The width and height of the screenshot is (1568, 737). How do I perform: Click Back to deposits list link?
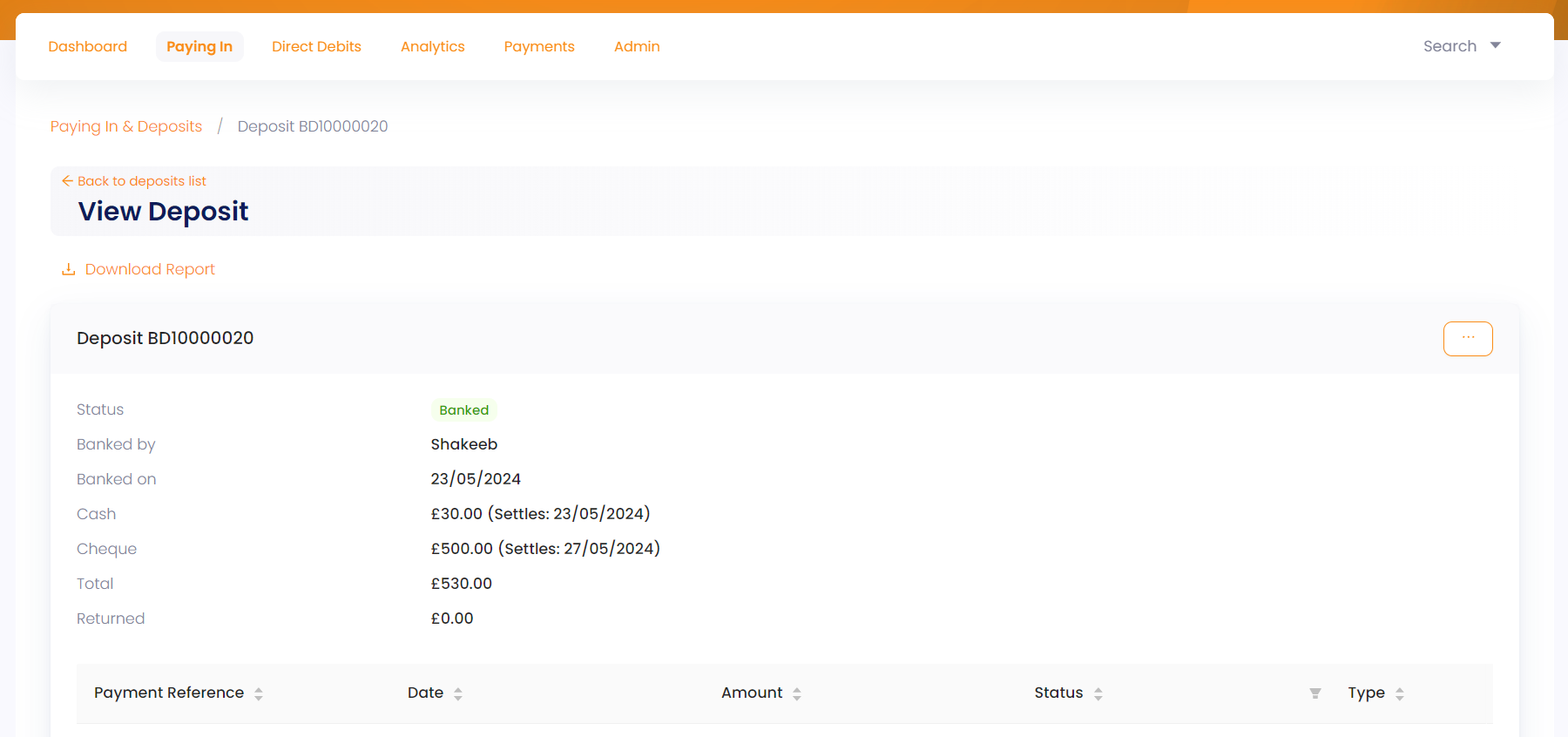coord(142,181)
